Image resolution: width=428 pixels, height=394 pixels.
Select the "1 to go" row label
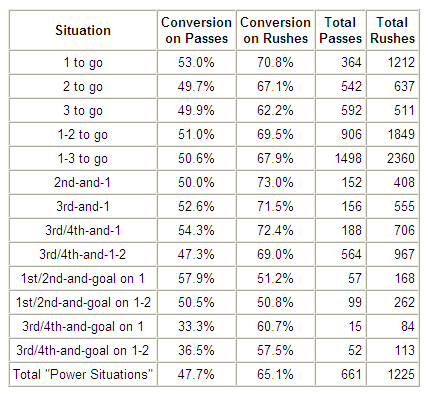coord(83,62)
